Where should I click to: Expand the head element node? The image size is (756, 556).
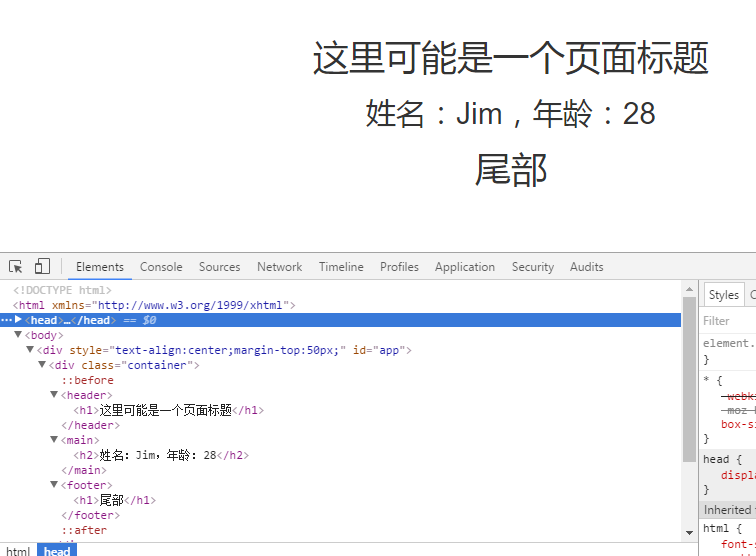point(18,319)
